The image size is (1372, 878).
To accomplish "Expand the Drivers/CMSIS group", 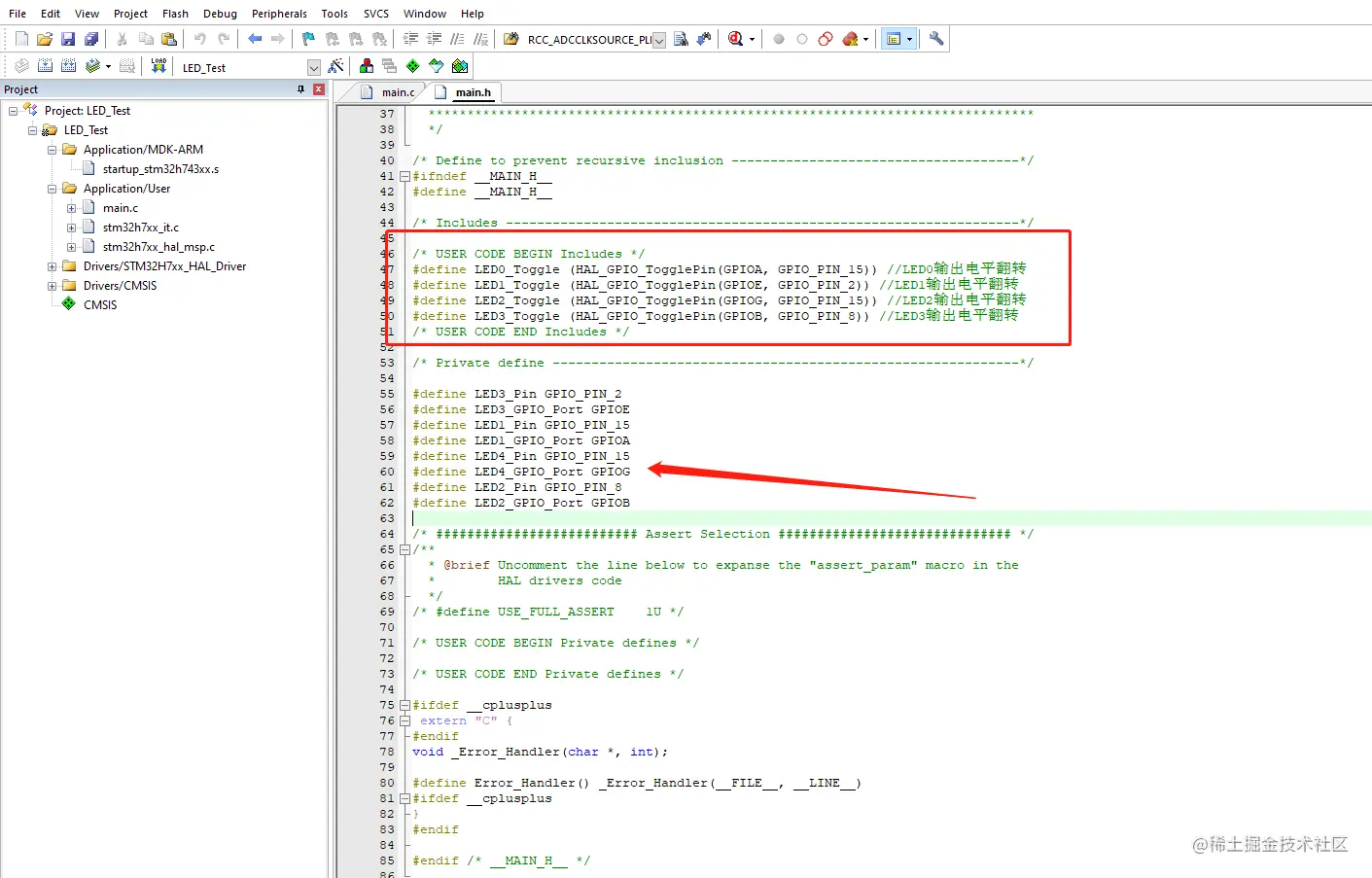I will 52,286.
